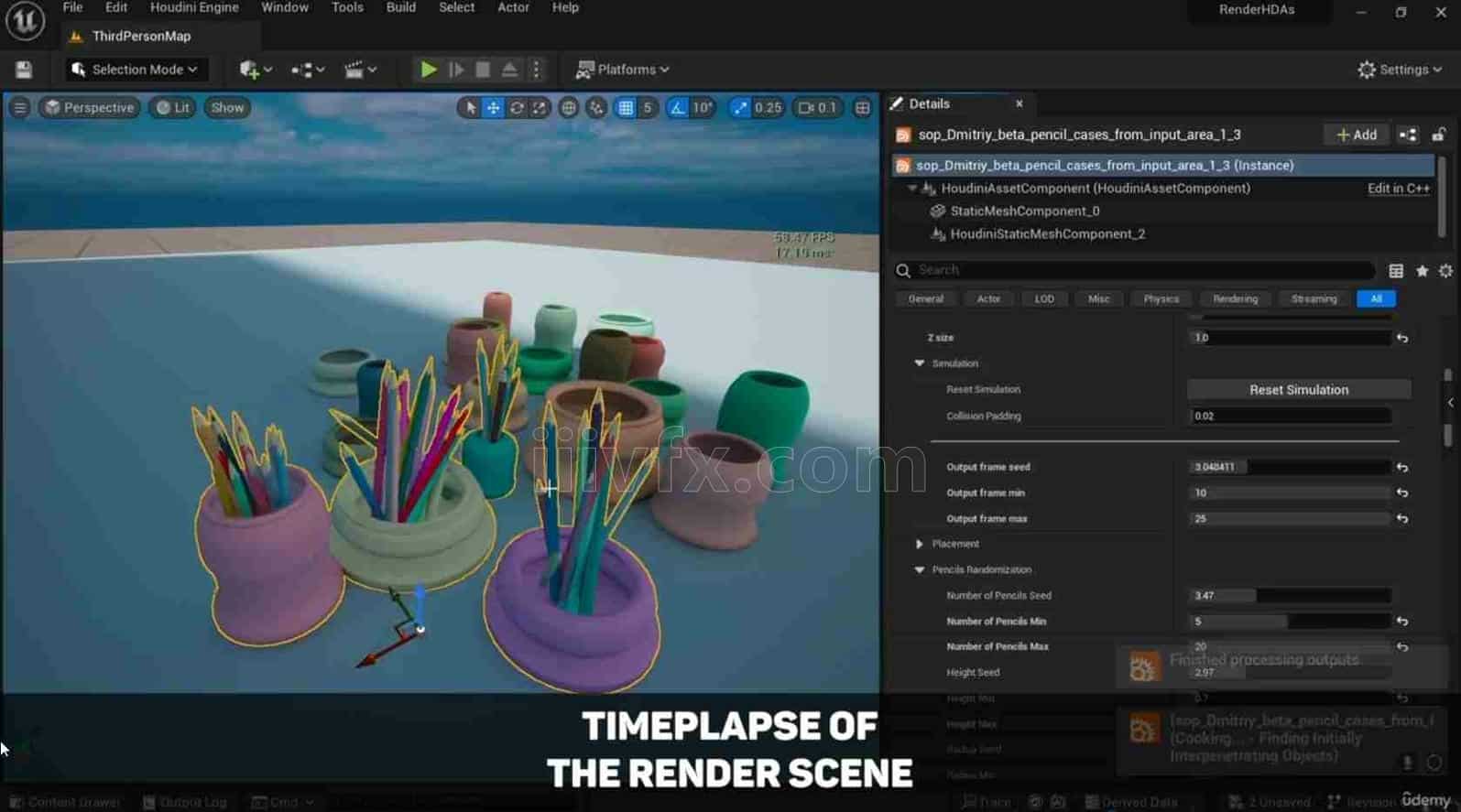
Task: Toggle rotation snapping angle icon
Action: [x=677, y=108]
